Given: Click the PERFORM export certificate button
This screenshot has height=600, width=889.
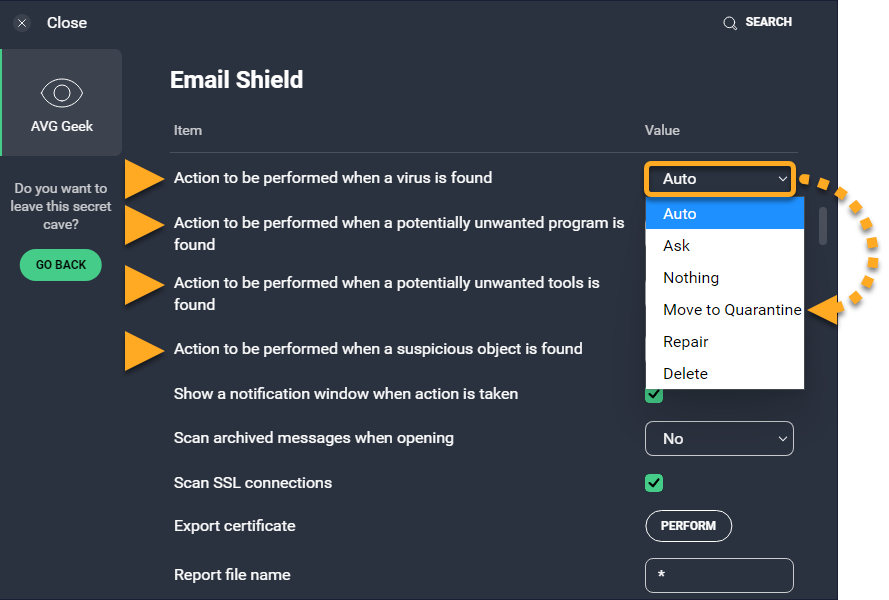Looking at the screenshot, I should [688, 526].
